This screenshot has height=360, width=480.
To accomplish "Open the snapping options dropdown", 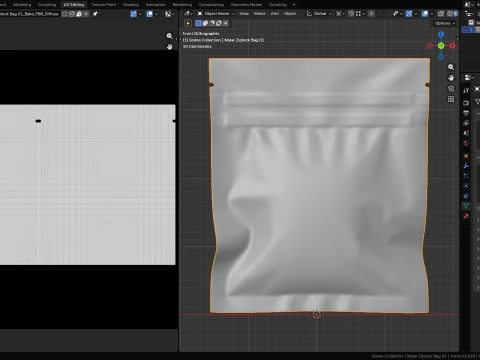I will point(360,14).
